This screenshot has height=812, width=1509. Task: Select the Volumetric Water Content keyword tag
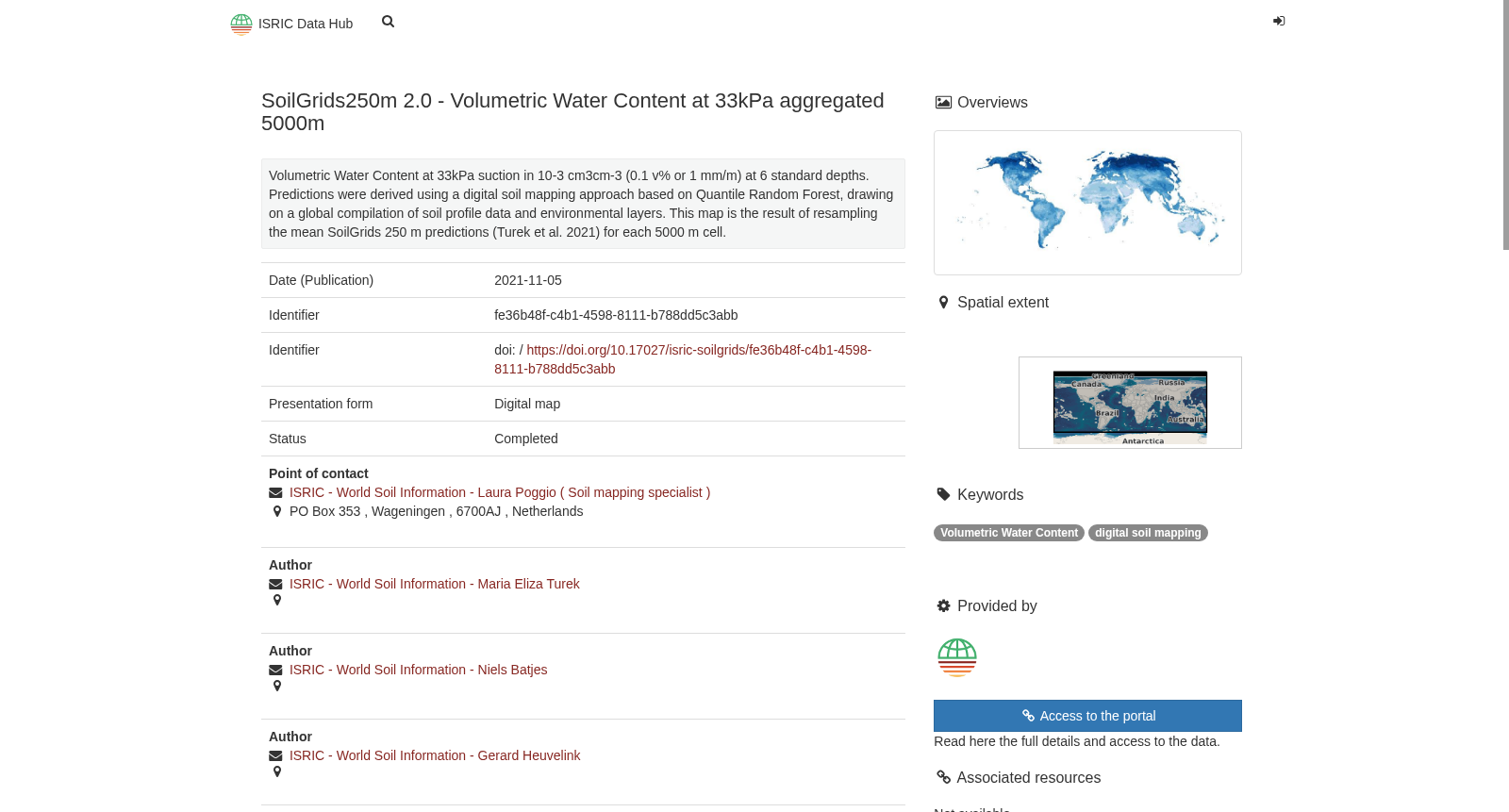click(1009, 533)
